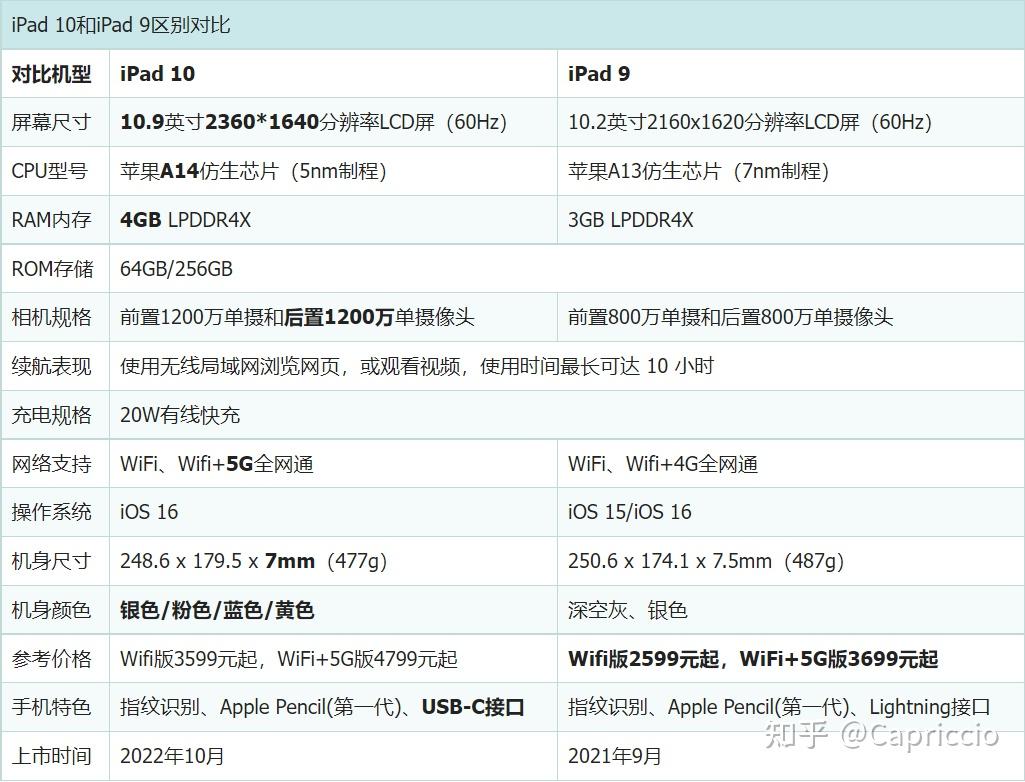The image size is (1025, 782).
Task: Click the iPad 10 column header
Action: coord(157,73)
